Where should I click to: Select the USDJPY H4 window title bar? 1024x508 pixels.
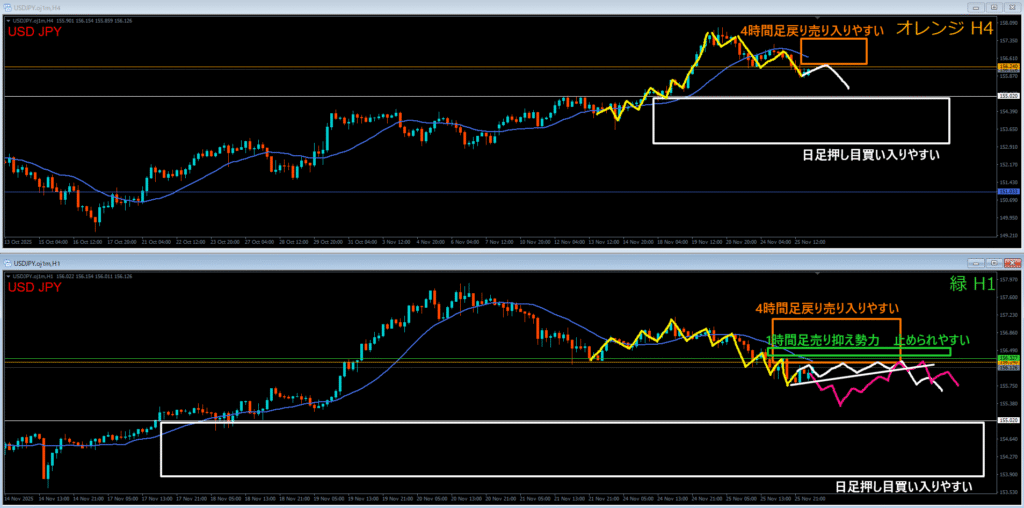500,8
